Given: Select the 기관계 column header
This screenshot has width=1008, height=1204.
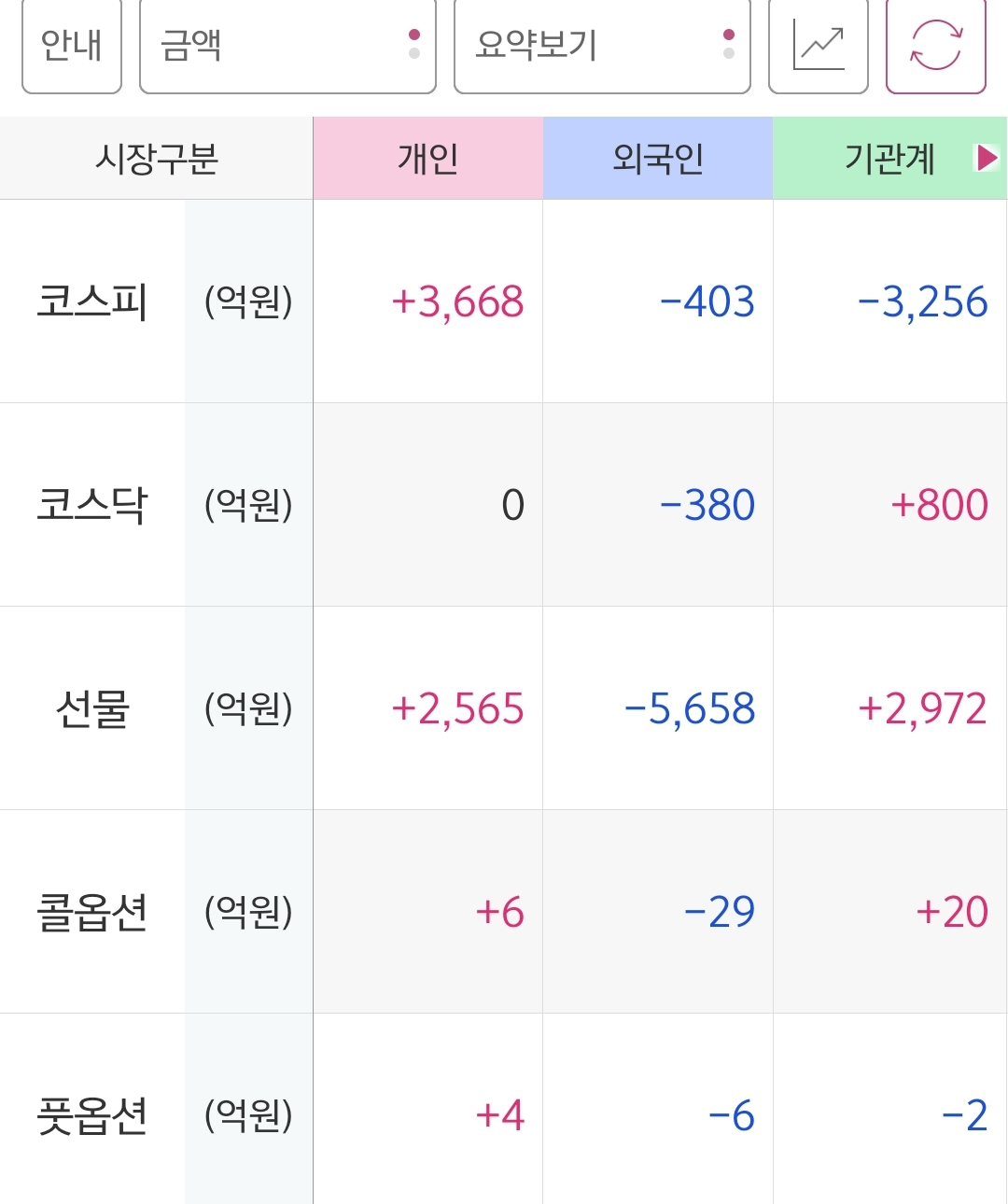Looking at the screenshot, I should (x=889, y=158).
